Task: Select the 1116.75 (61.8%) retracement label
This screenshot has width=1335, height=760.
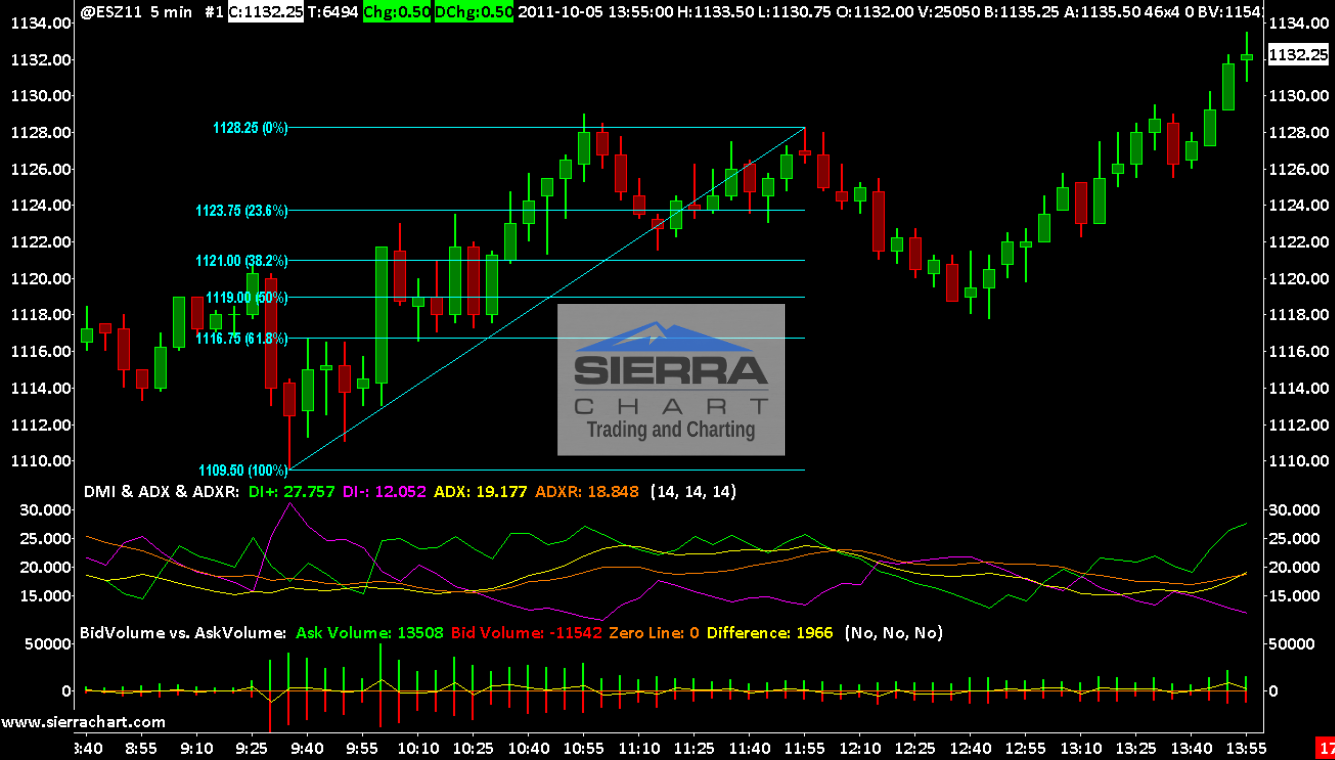Action: (x=242, y=339)
